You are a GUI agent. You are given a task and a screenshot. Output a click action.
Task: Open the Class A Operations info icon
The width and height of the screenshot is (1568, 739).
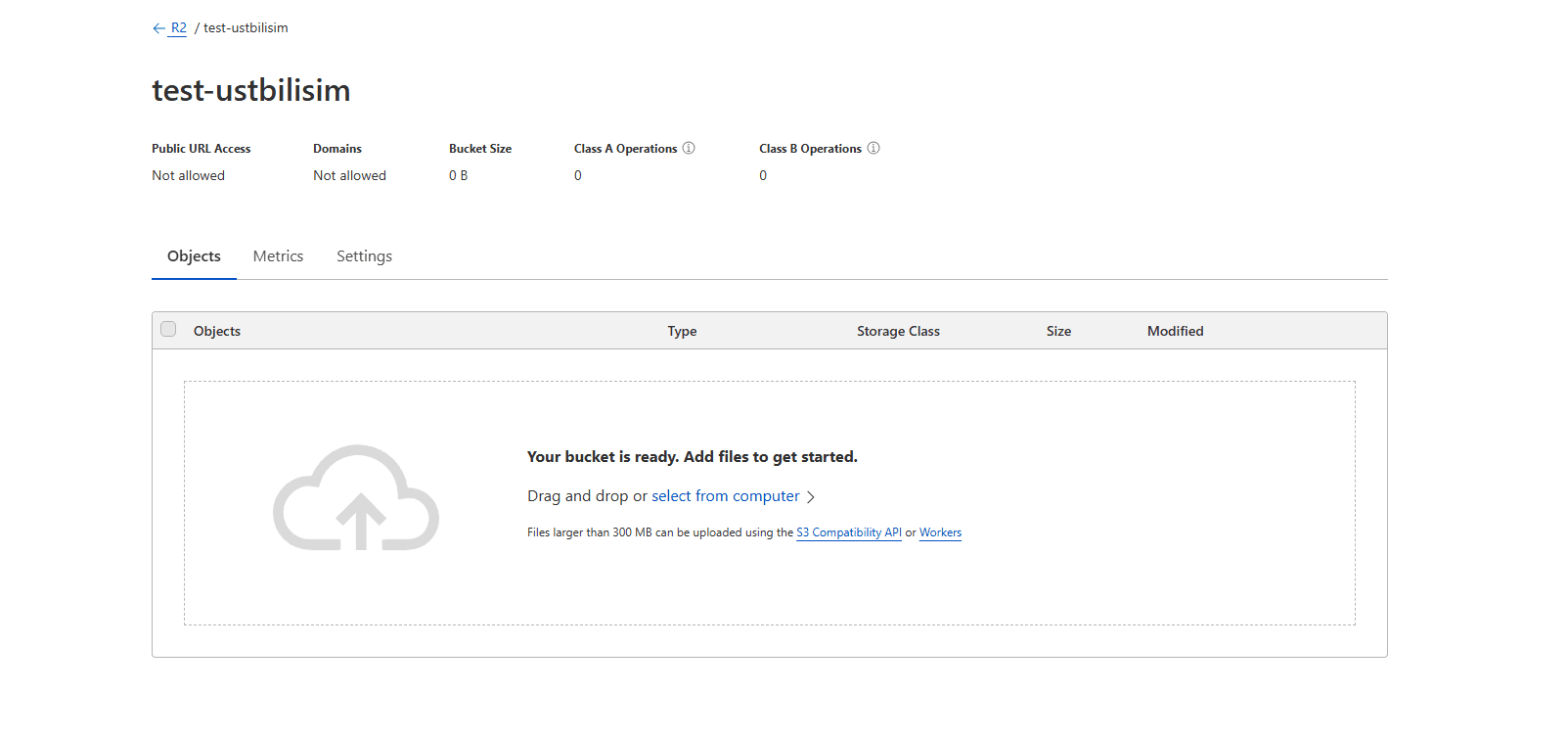click(689, 148)
